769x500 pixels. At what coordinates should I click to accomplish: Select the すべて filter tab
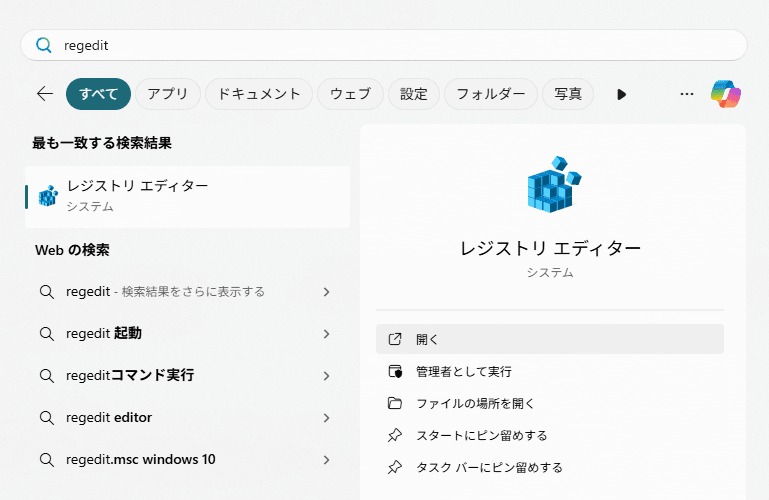point(99,94)
